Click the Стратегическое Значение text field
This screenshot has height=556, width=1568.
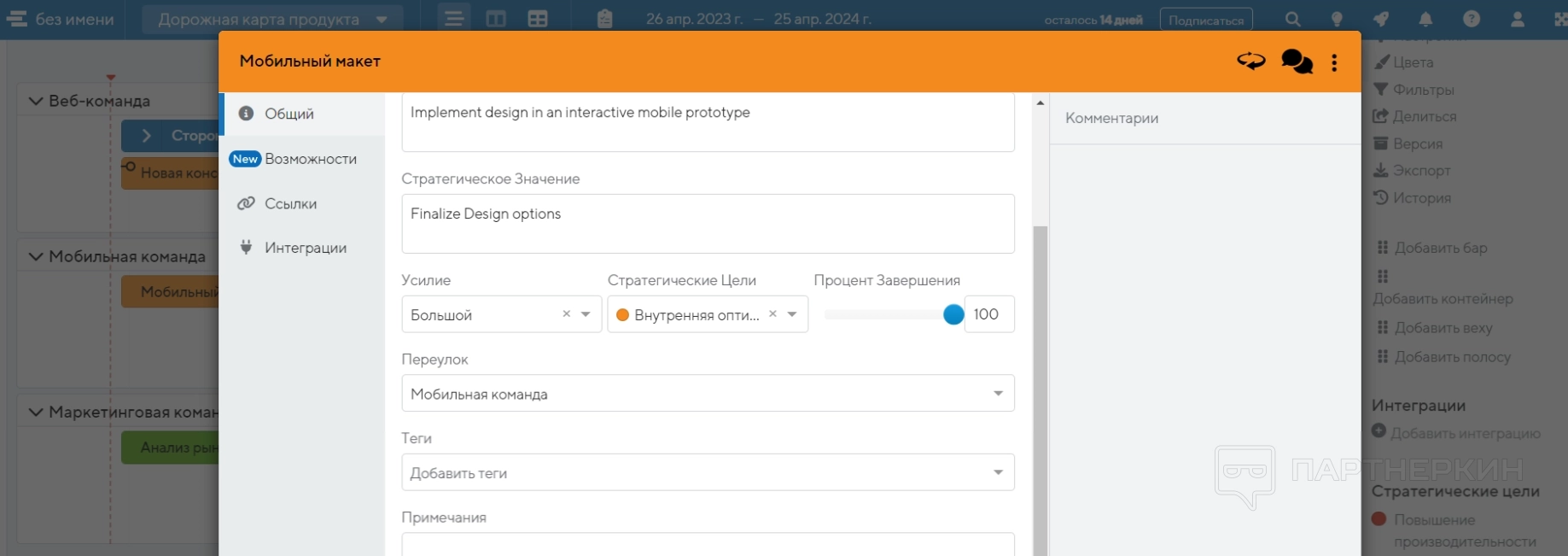pyautogui.click(x=707, y=224)
